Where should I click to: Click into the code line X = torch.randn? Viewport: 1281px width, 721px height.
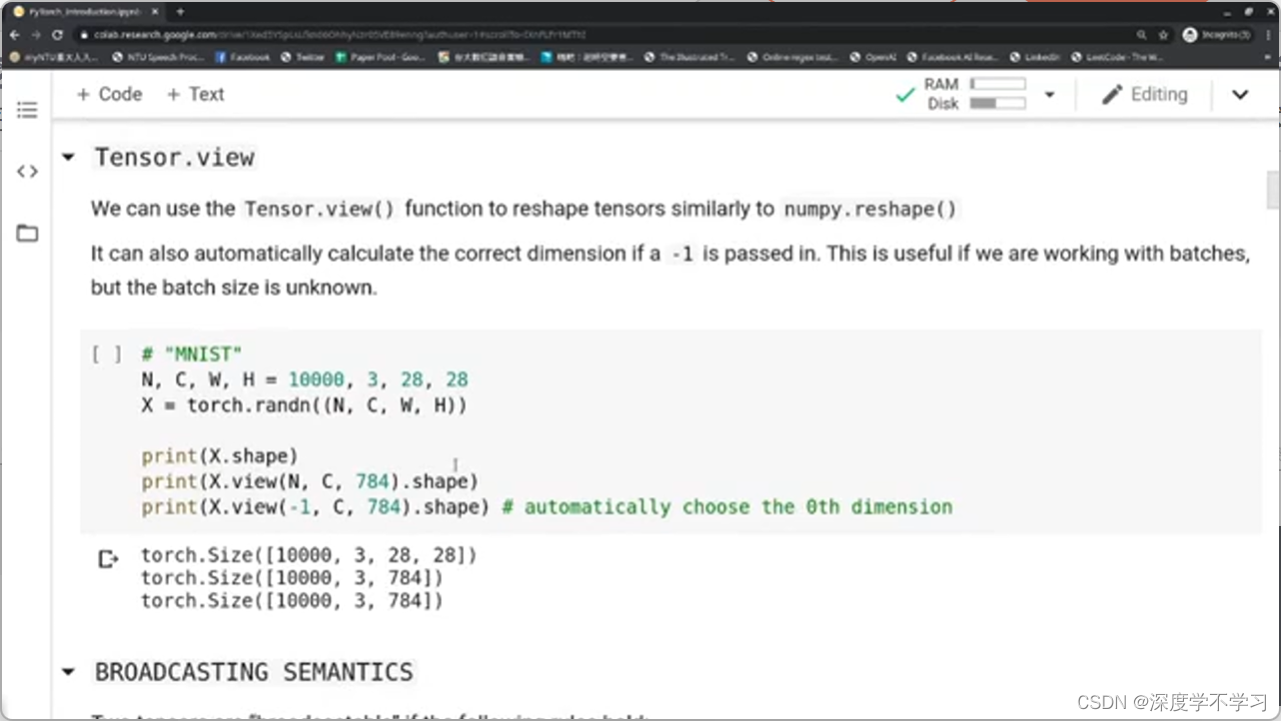[304, 405]
